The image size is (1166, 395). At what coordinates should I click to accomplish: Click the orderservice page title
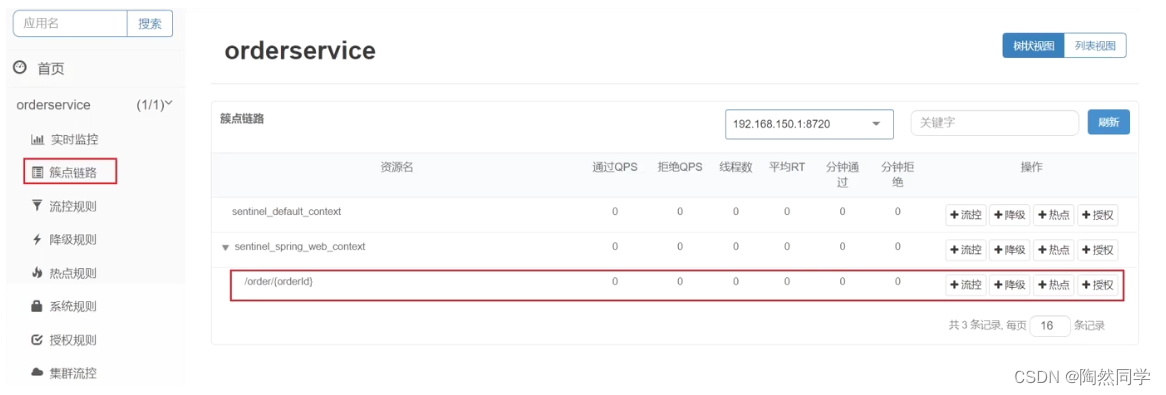coord(300,51)
